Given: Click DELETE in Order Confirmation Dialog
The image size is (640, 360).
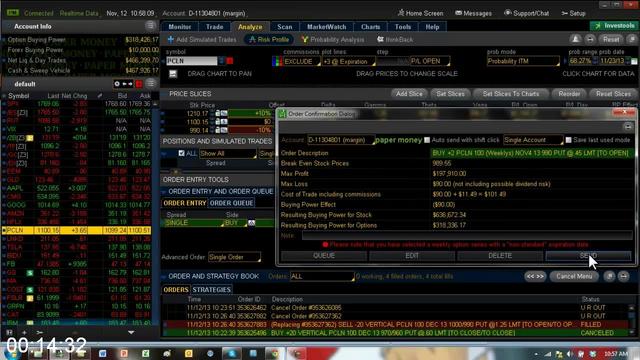Looking at the screenshot, I should click(500, 256).
